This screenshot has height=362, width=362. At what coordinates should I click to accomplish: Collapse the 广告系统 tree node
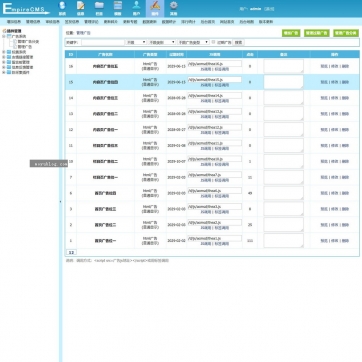[4, 36]
